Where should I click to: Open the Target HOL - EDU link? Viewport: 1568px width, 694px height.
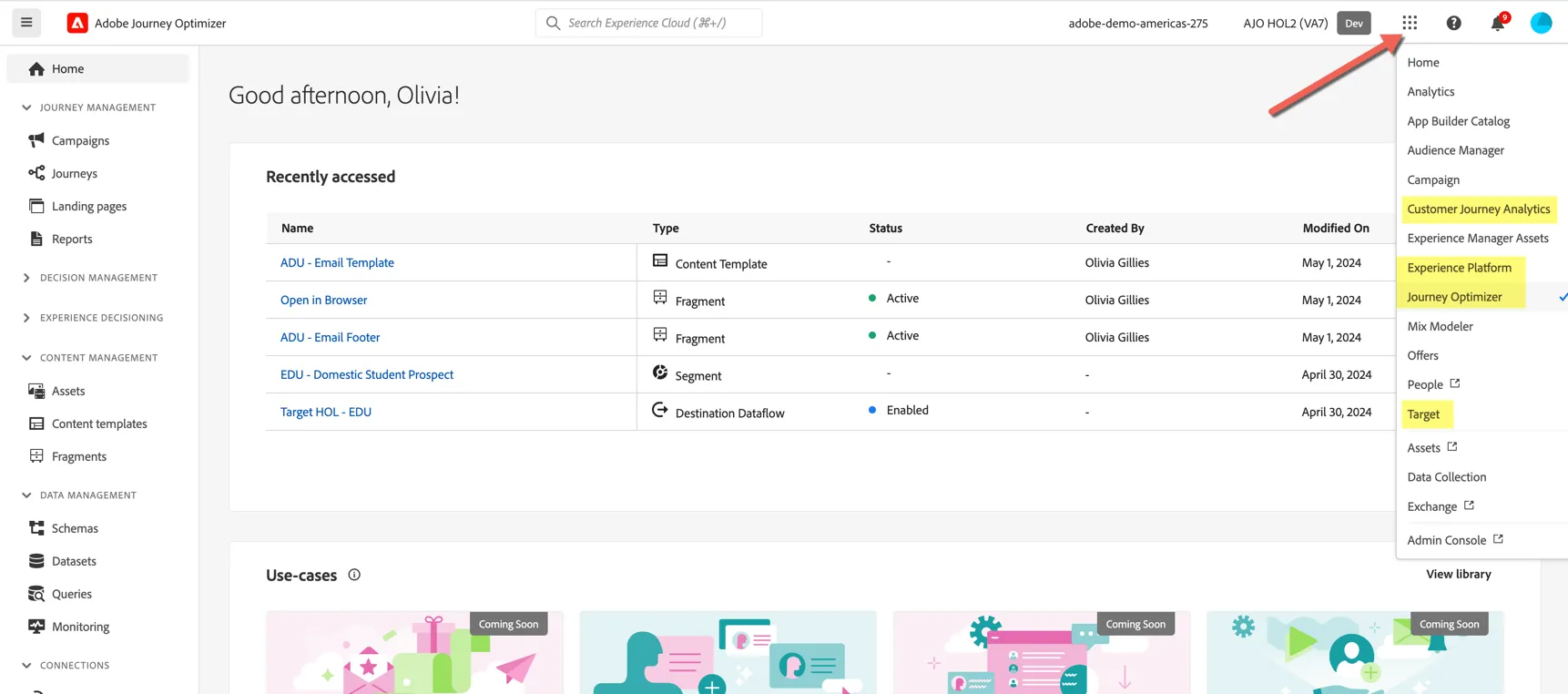(x=326, y=412)
